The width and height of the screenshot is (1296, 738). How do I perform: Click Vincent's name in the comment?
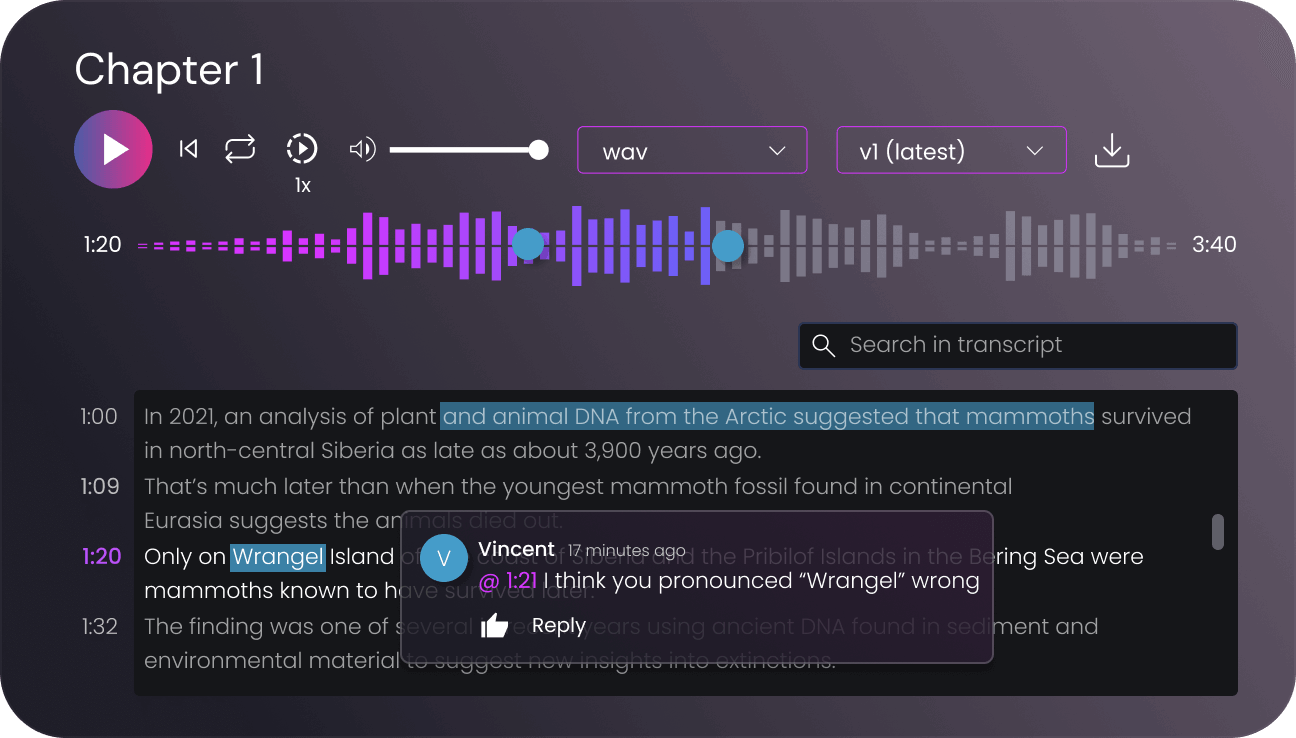coord(516,549)
